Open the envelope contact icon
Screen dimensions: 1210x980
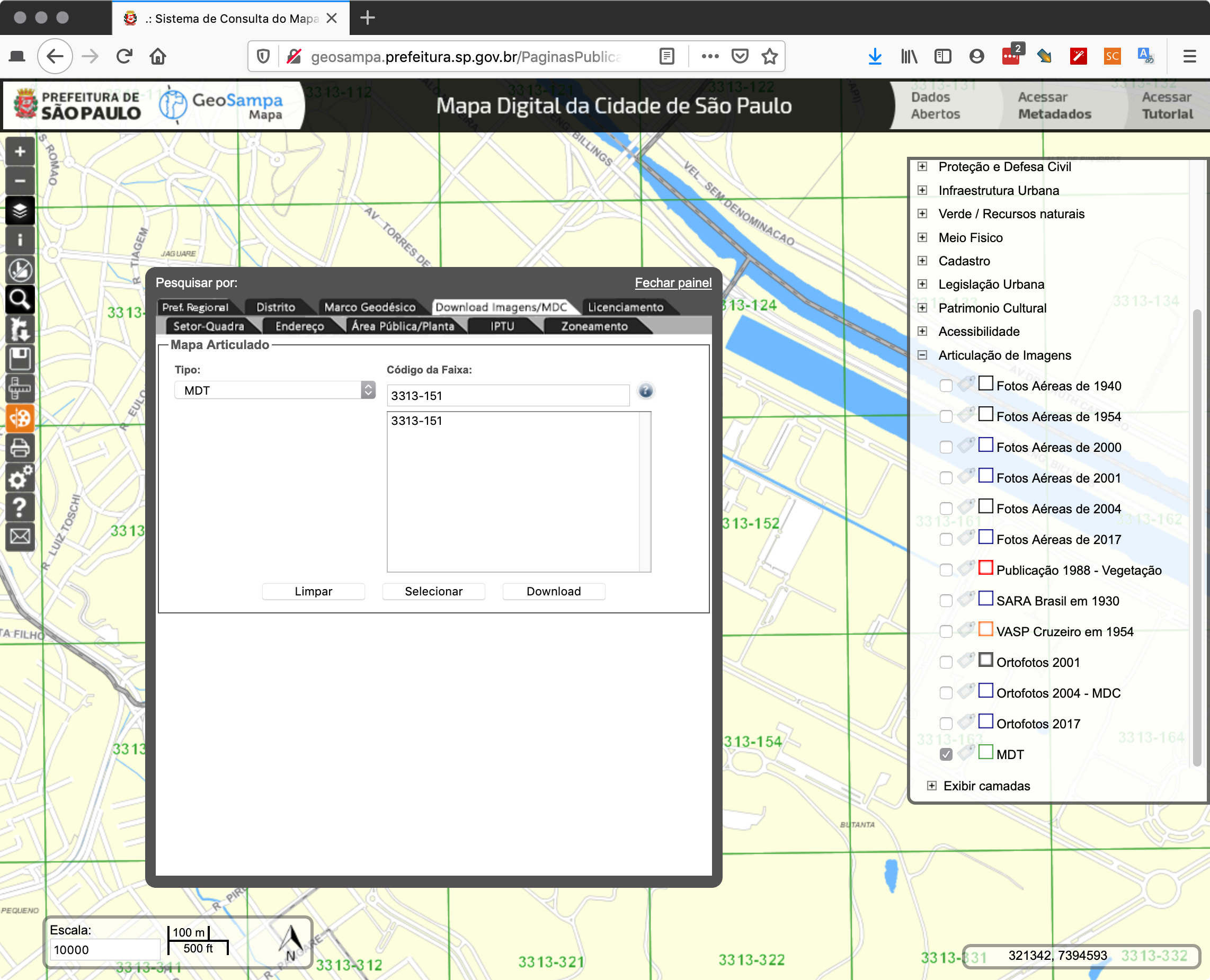pos(20,536)
